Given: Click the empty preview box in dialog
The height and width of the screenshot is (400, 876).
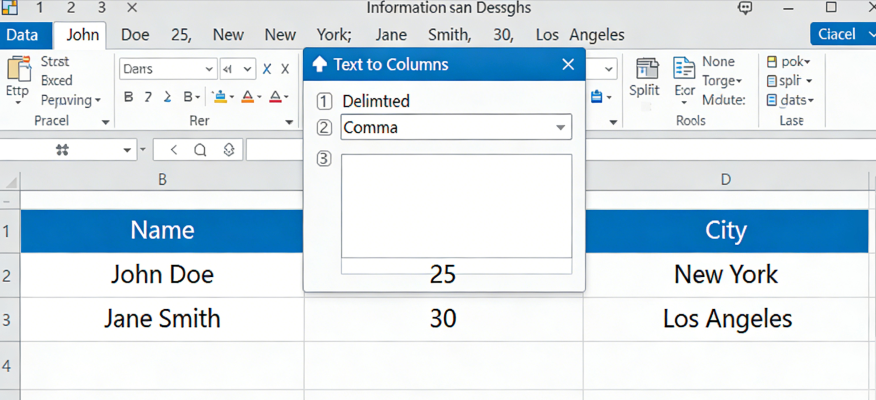Looking at the screenshot, I should [456, 206].
